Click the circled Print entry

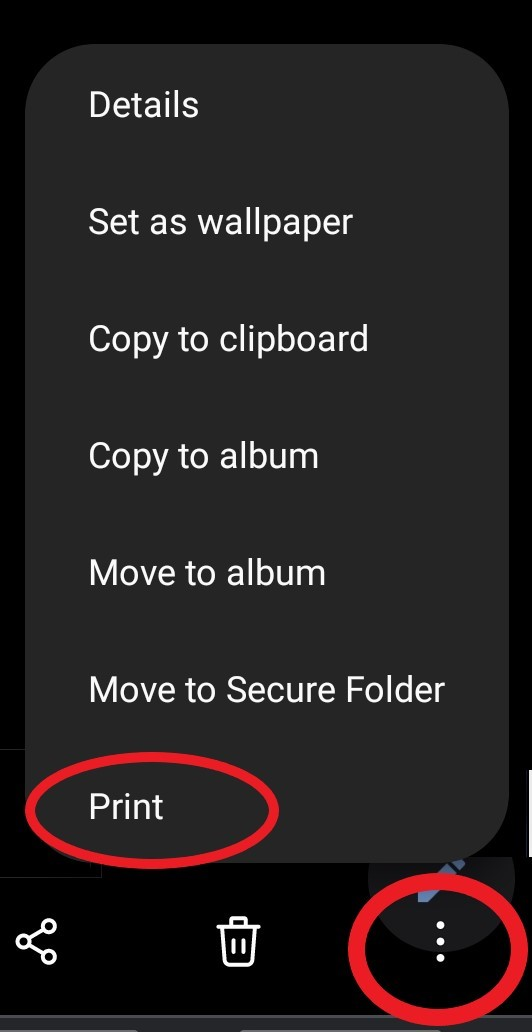pyautogui.click(x=126, y=806)
